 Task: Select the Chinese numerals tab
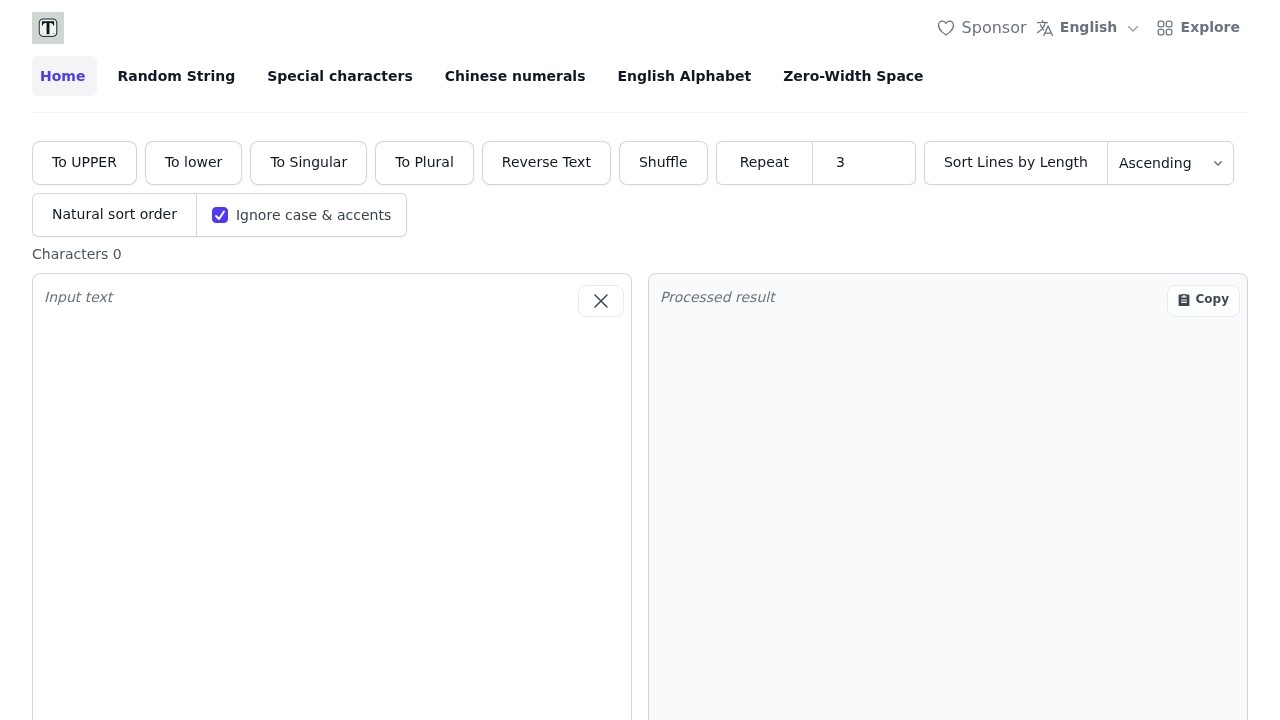pyautogui.click(x=515, y=76)
